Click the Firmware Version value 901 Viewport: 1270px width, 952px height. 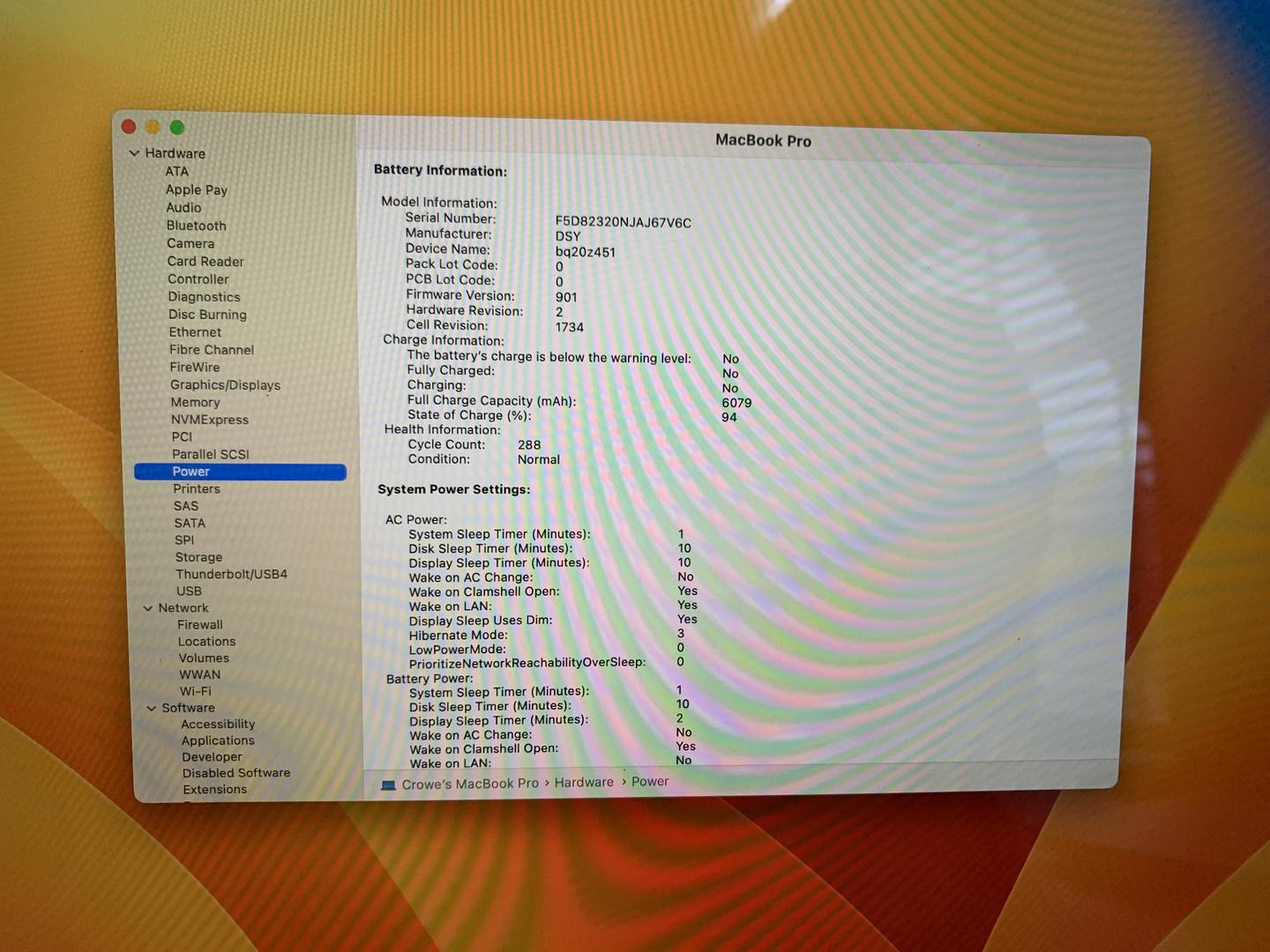tap(566, 297)
